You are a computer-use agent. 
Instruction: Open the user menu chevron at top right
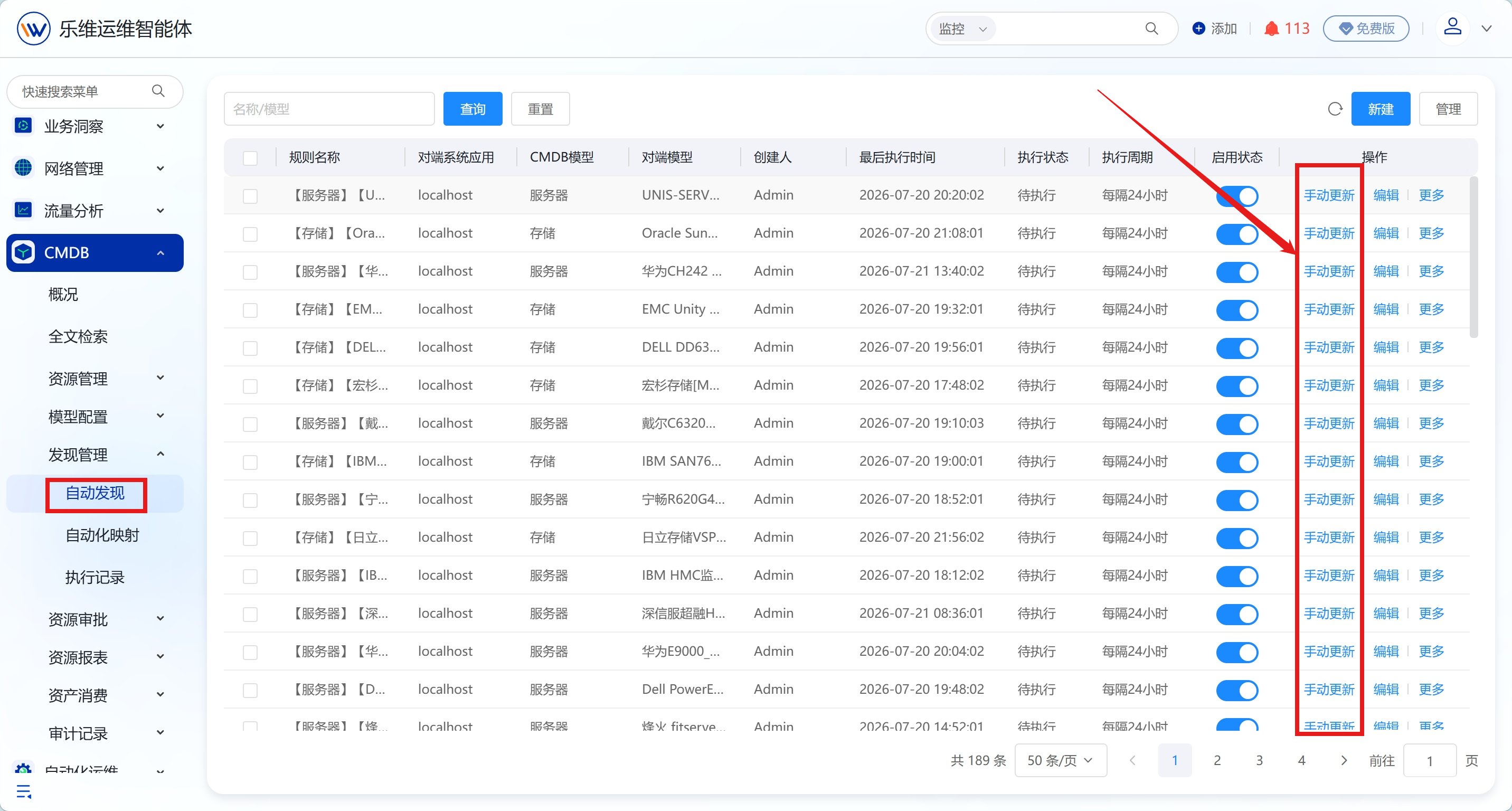[x=1486, y=28]
